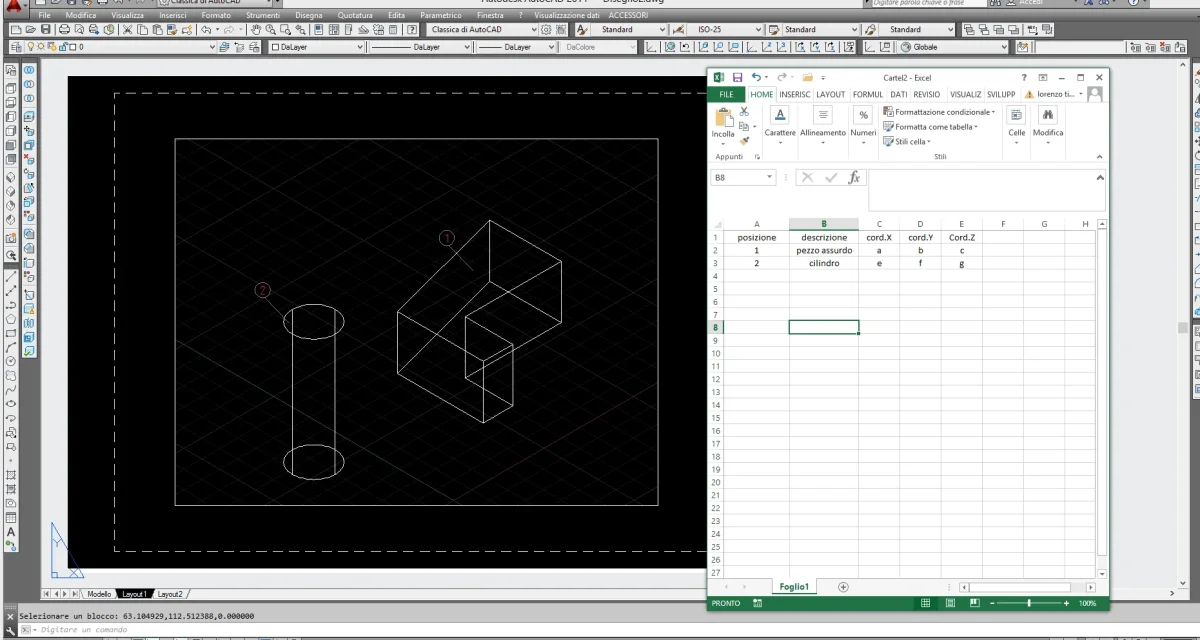This screenshot has height=640, width=1200.
Task: Open the Allineamento group in Excel
Action: pos(823,125)
